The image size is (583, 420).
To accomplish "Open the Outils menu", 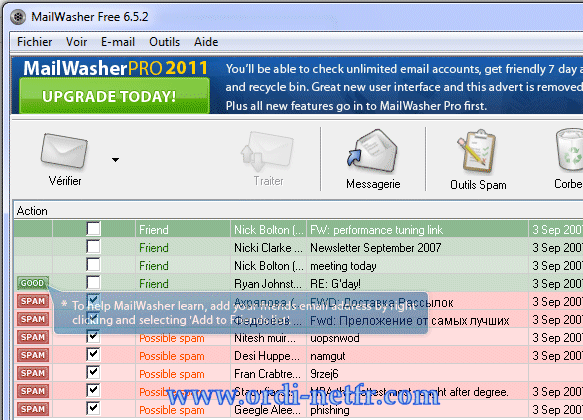I will pos(164,42).
